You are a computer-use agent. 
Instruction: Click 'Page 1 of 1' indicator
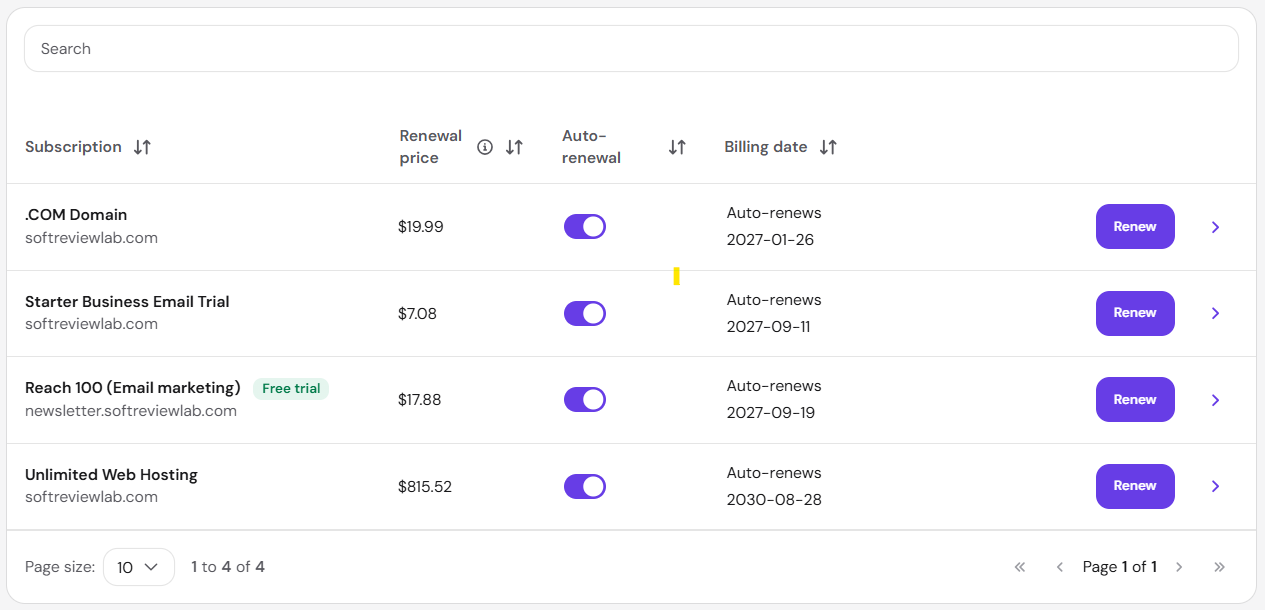(x=1120, y=567)
